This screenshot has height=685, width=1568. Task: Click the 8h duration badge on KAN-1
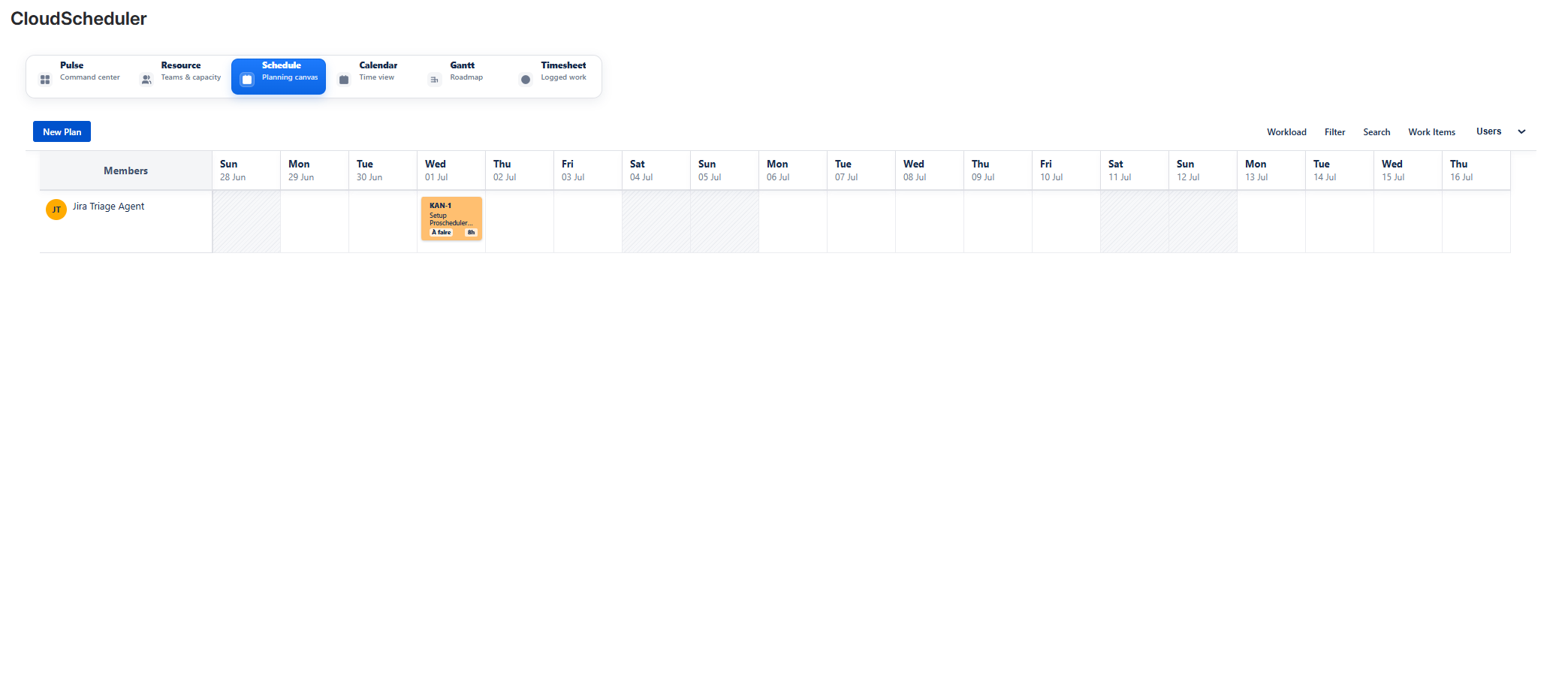click(x=472, y=232)
